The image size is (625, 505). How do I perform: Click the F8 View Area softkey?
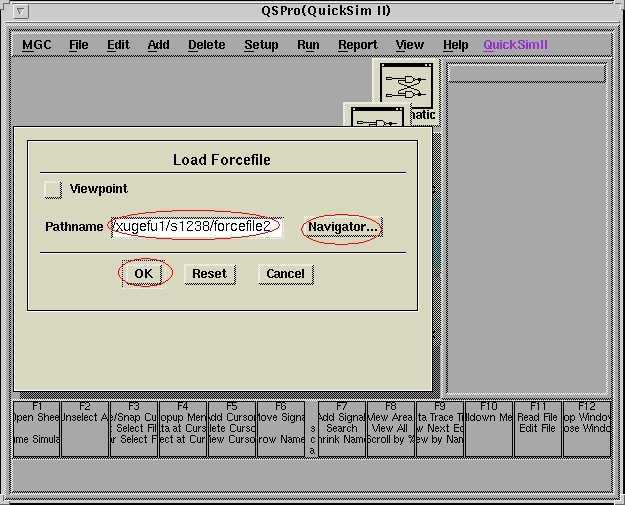390,428
